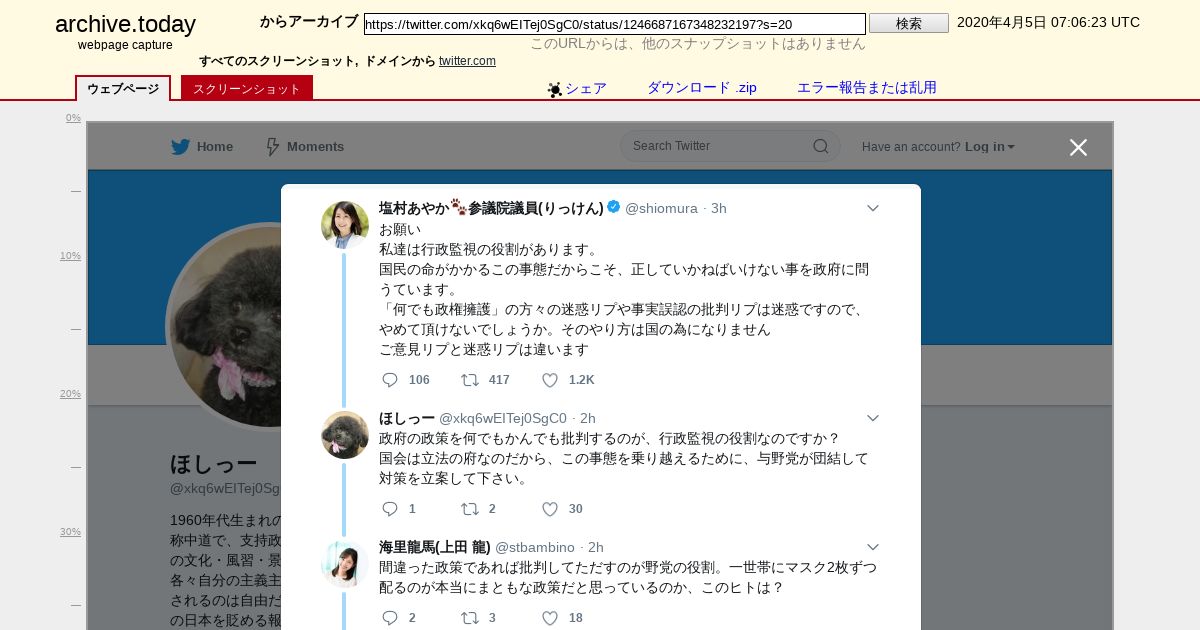Open 塩村あやか参議院議員 profile name

[491, 208]
